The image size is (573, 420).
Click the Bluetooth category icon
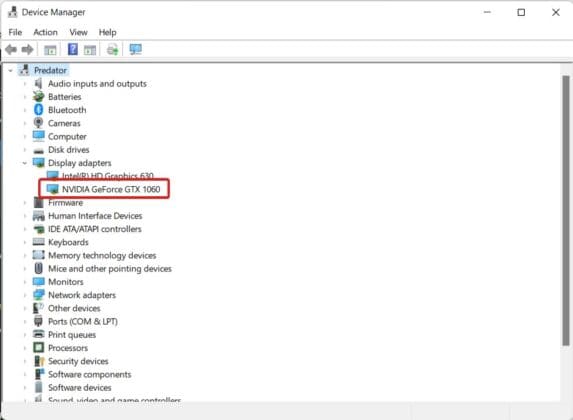[x=38, y=110]
